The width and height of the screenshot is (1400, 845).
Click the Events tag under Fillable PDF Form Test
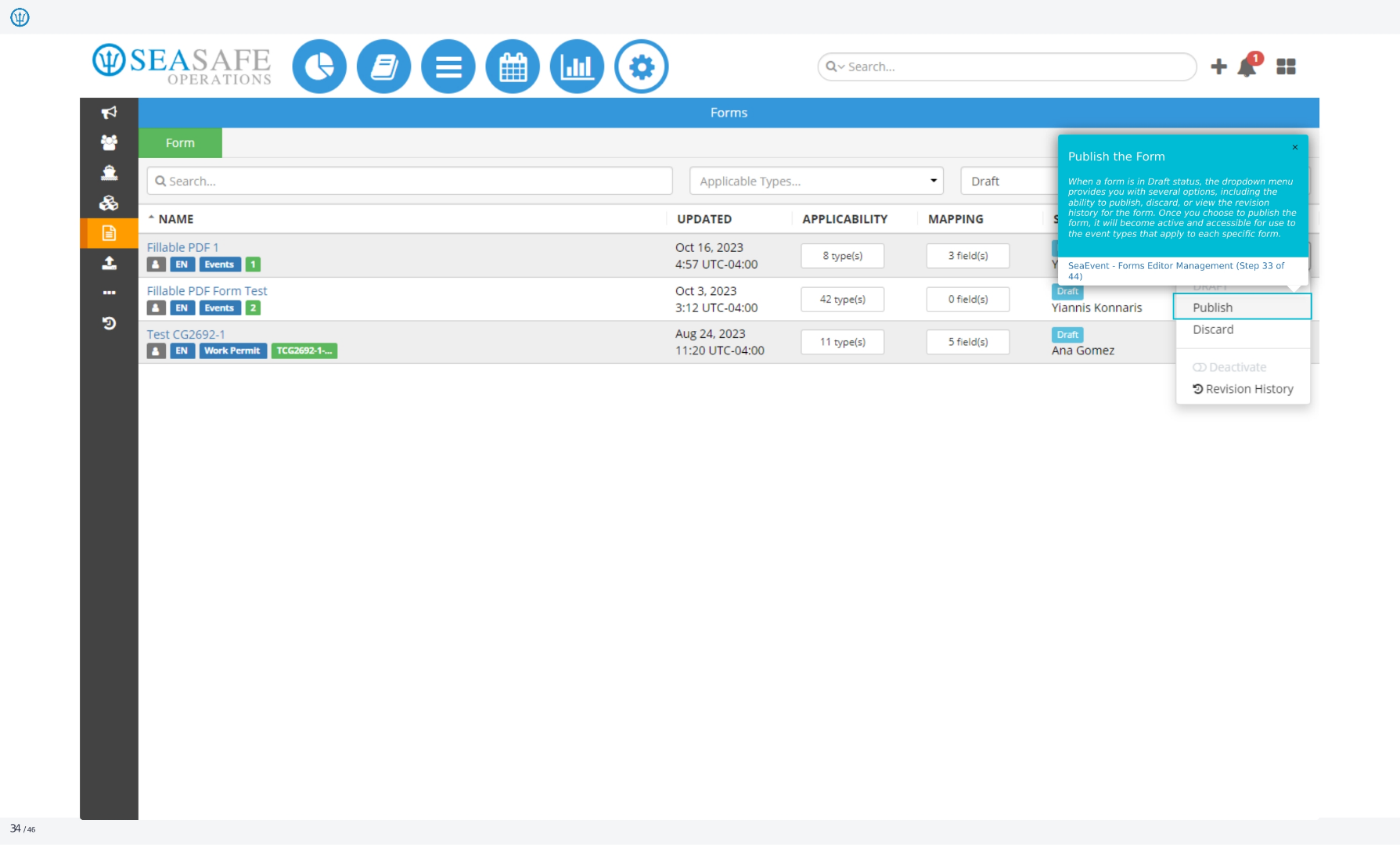(219, 308)
